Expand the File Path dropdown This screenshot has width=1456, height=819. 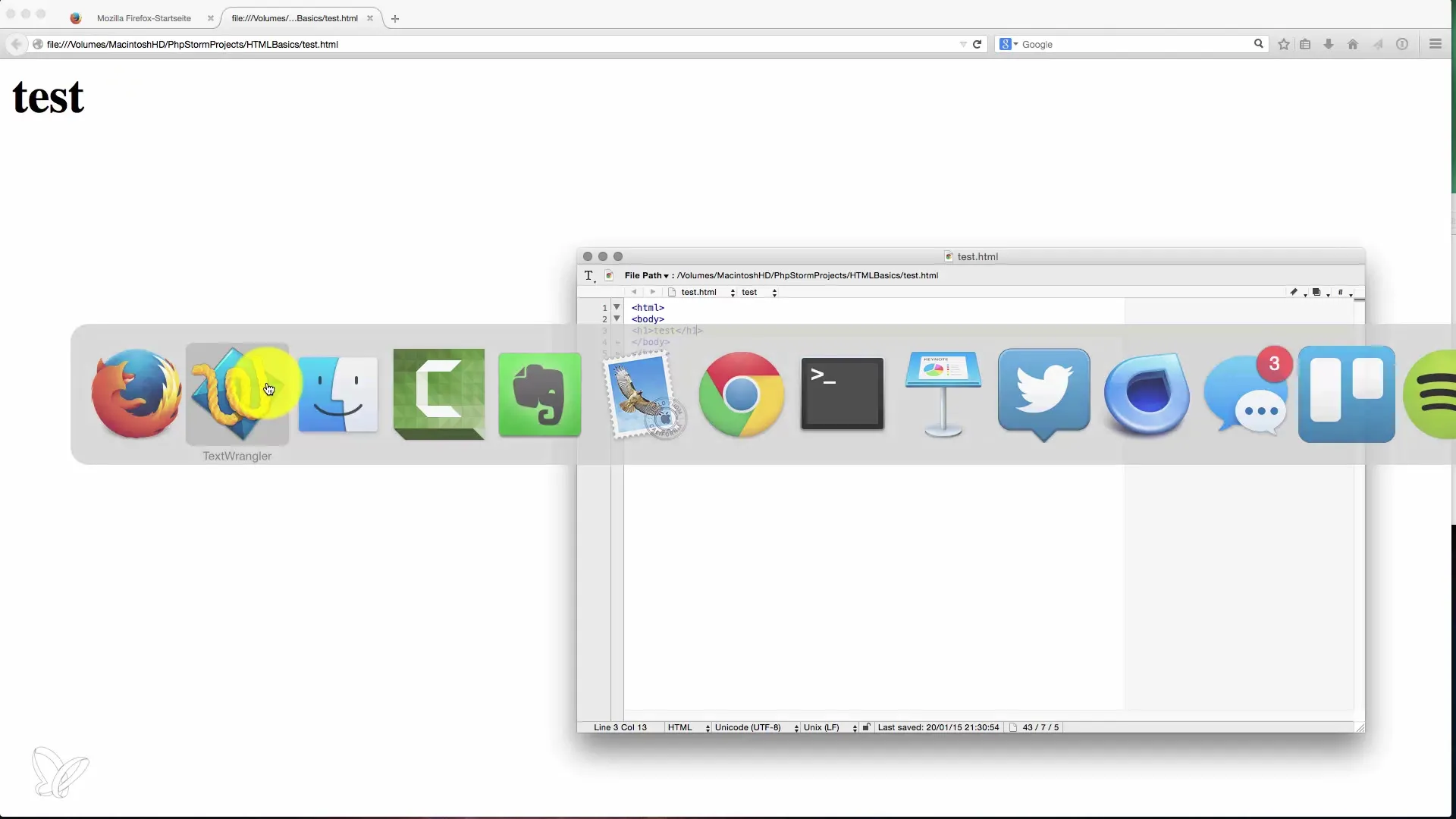point(646,275)
